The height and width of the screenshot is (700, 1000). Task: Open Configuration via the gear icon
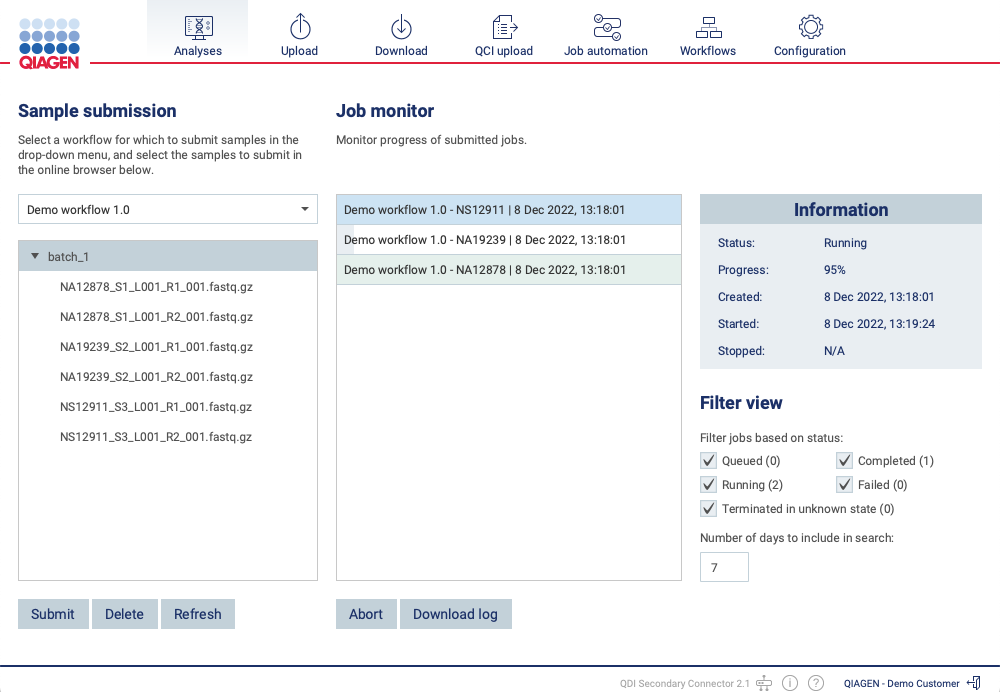(810, 27)
